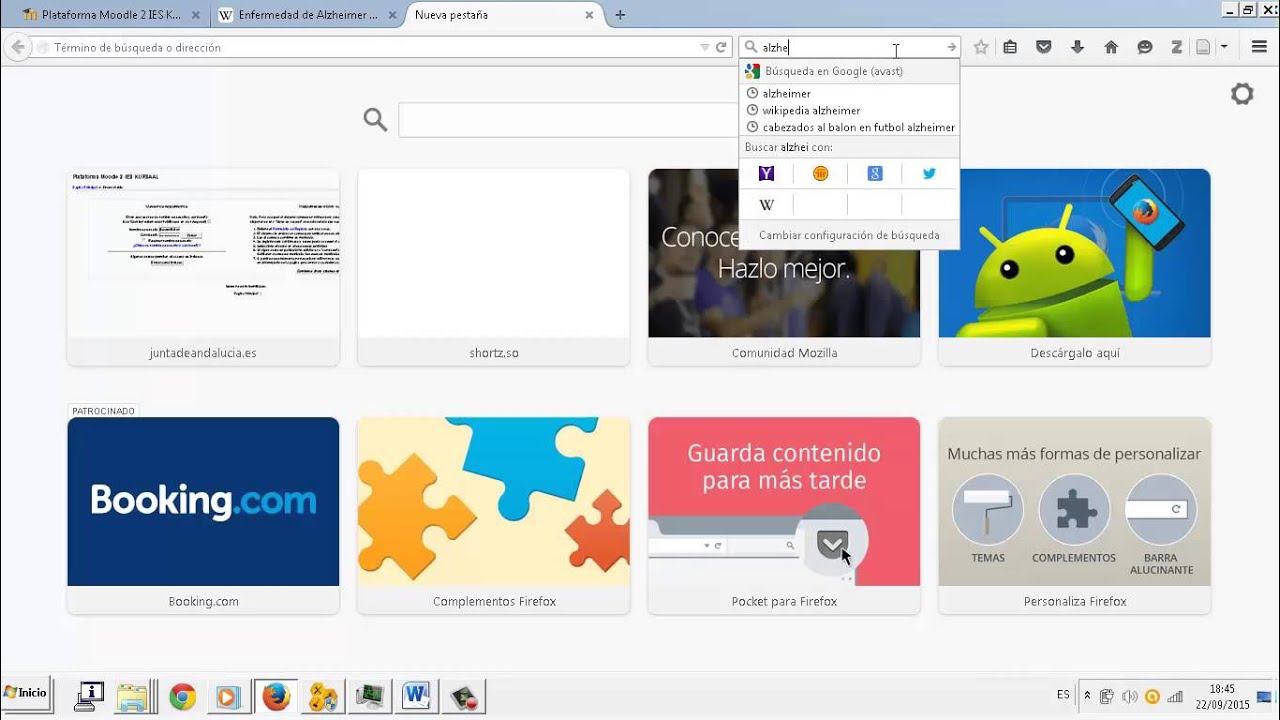Screen dimensions: 1280x720
Task: Open new tab settings gear icon
Action: click(1242, 94)
